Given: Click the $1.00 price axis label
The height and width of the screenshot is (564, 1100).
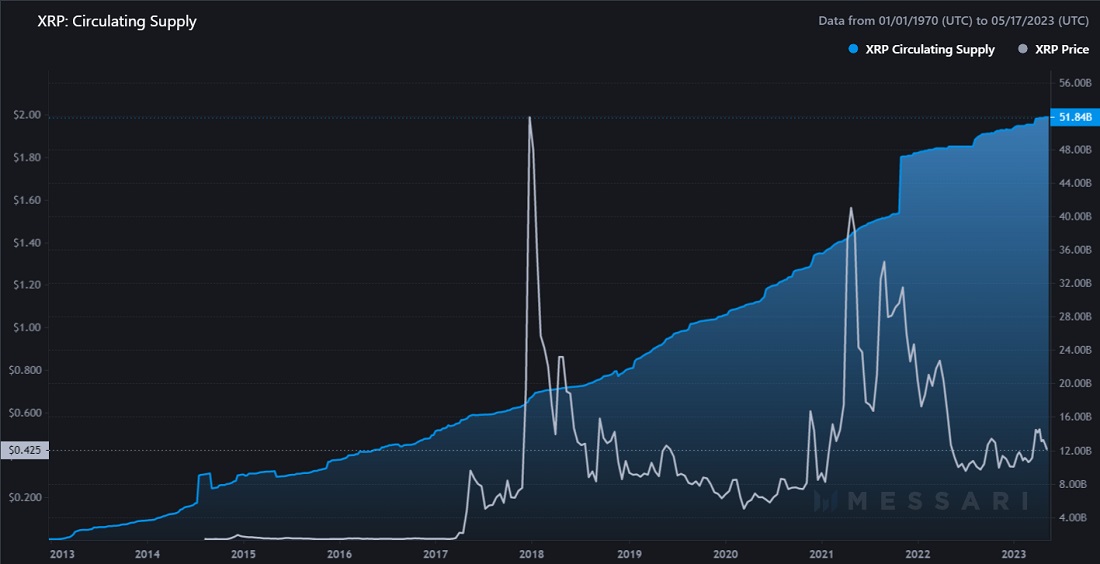Looking at the screenshot, I should (x=27, y=328).
